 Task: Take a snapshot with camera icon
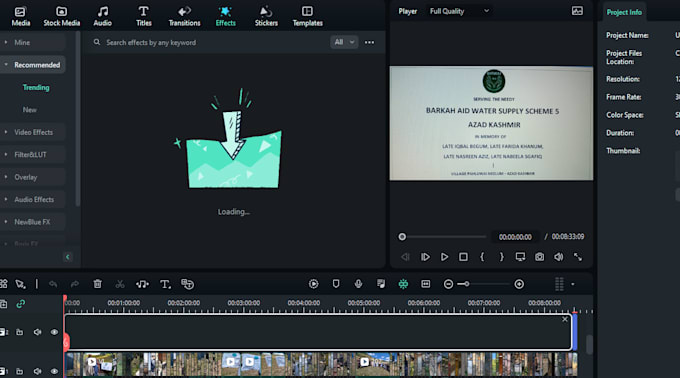point(539,257)
